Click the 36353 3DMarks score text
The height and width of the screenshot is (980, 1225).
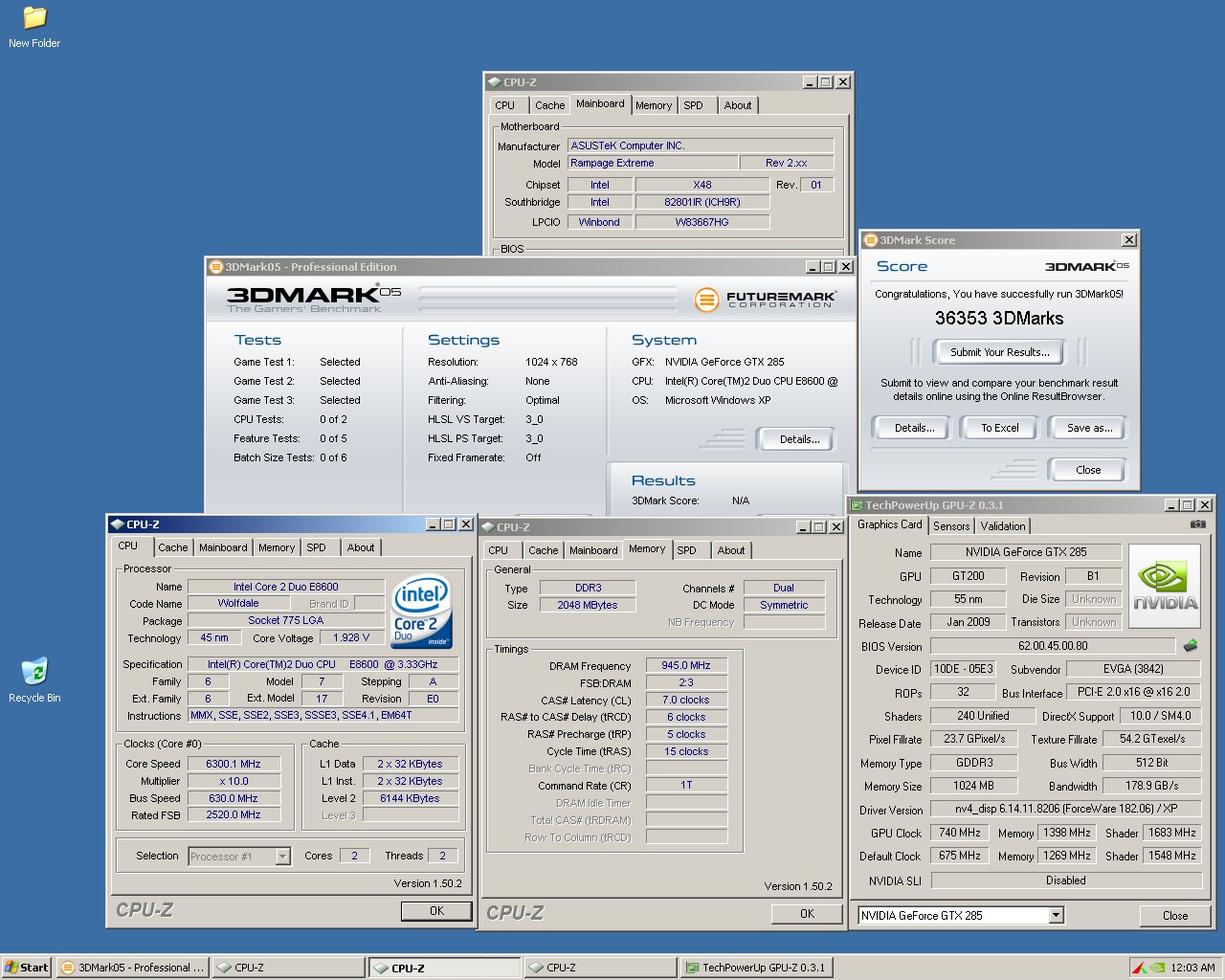point(998,318)
